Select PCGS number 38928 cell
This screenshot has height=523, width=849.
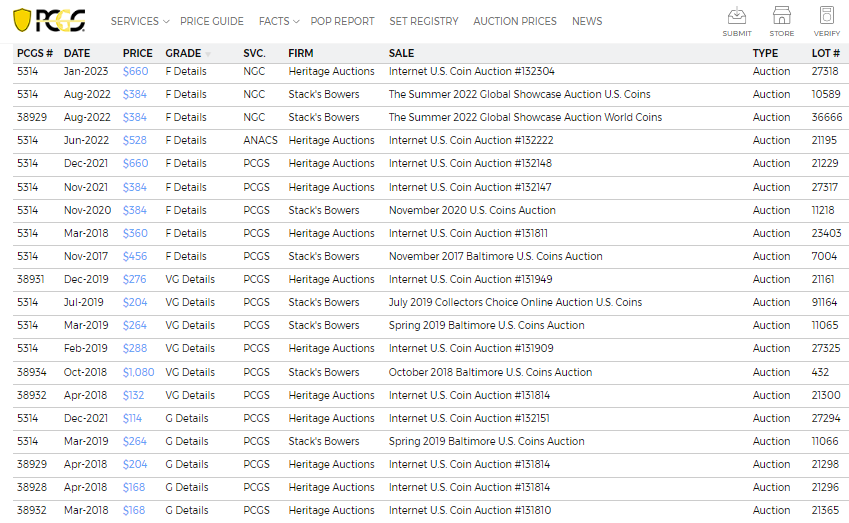[31, 487]
